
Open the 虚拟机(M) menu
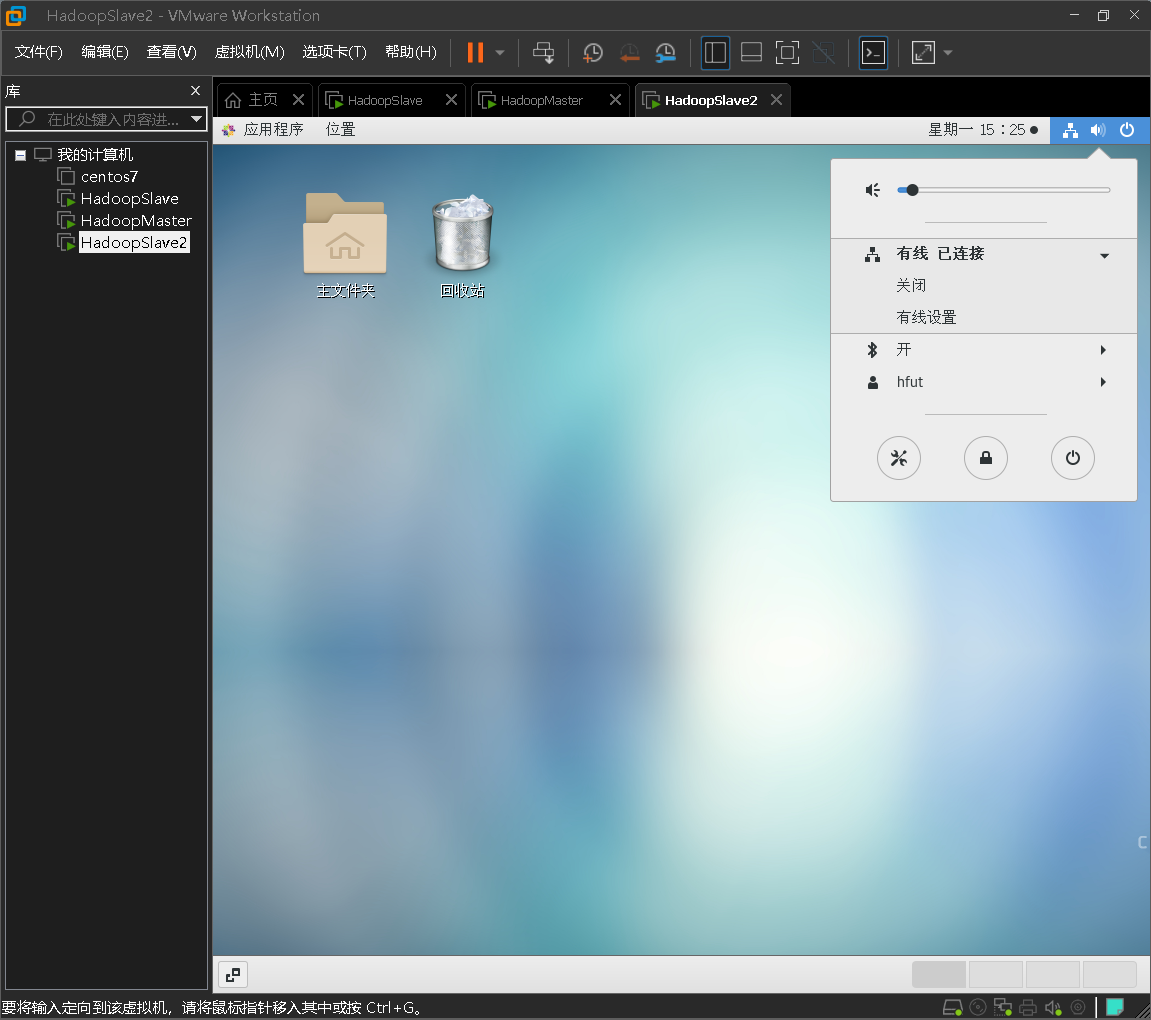pyautogui.click(x=249, y=52)
